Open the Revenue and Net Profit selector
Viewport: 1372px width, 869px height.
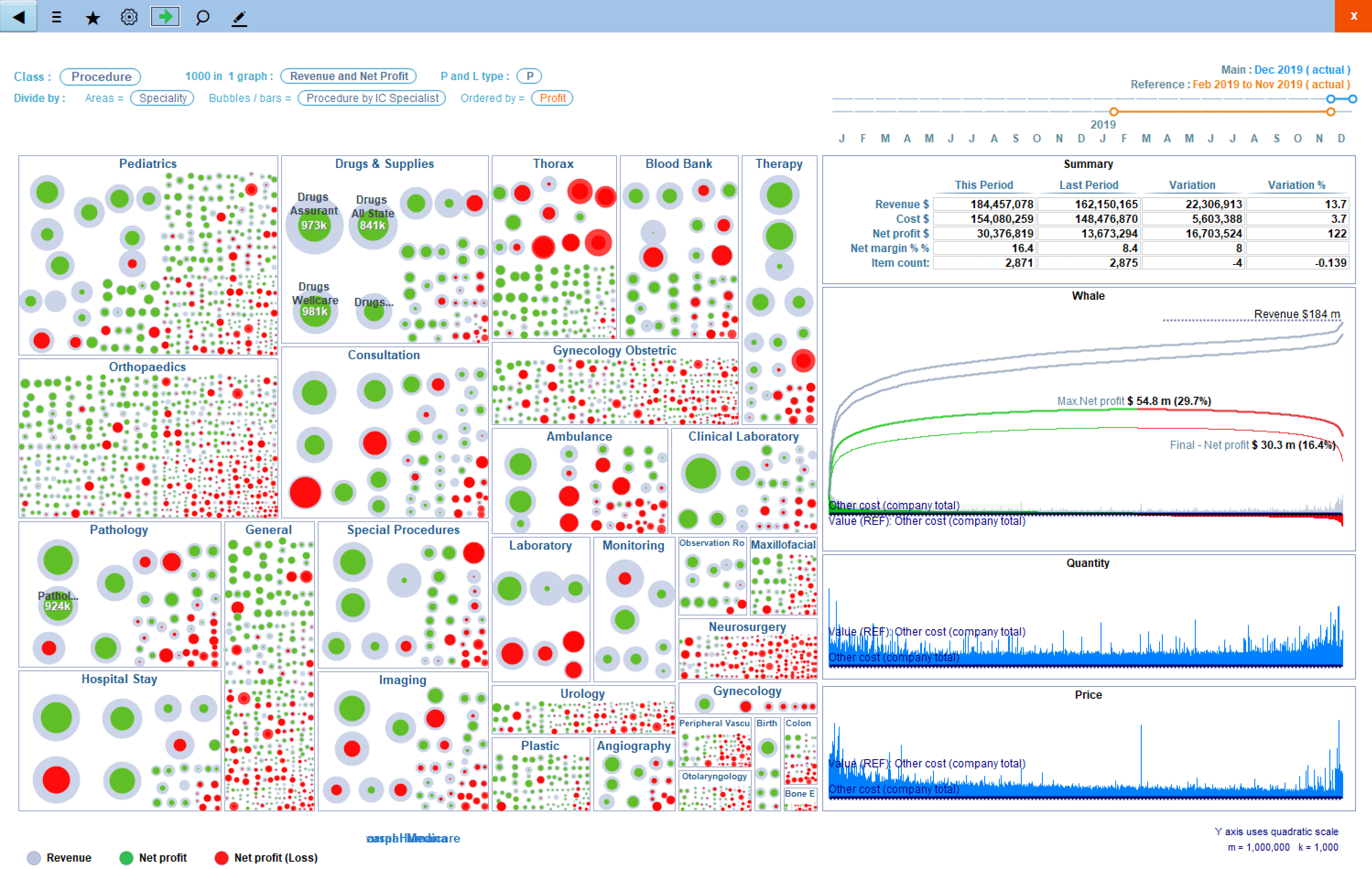tap(349, 76)
